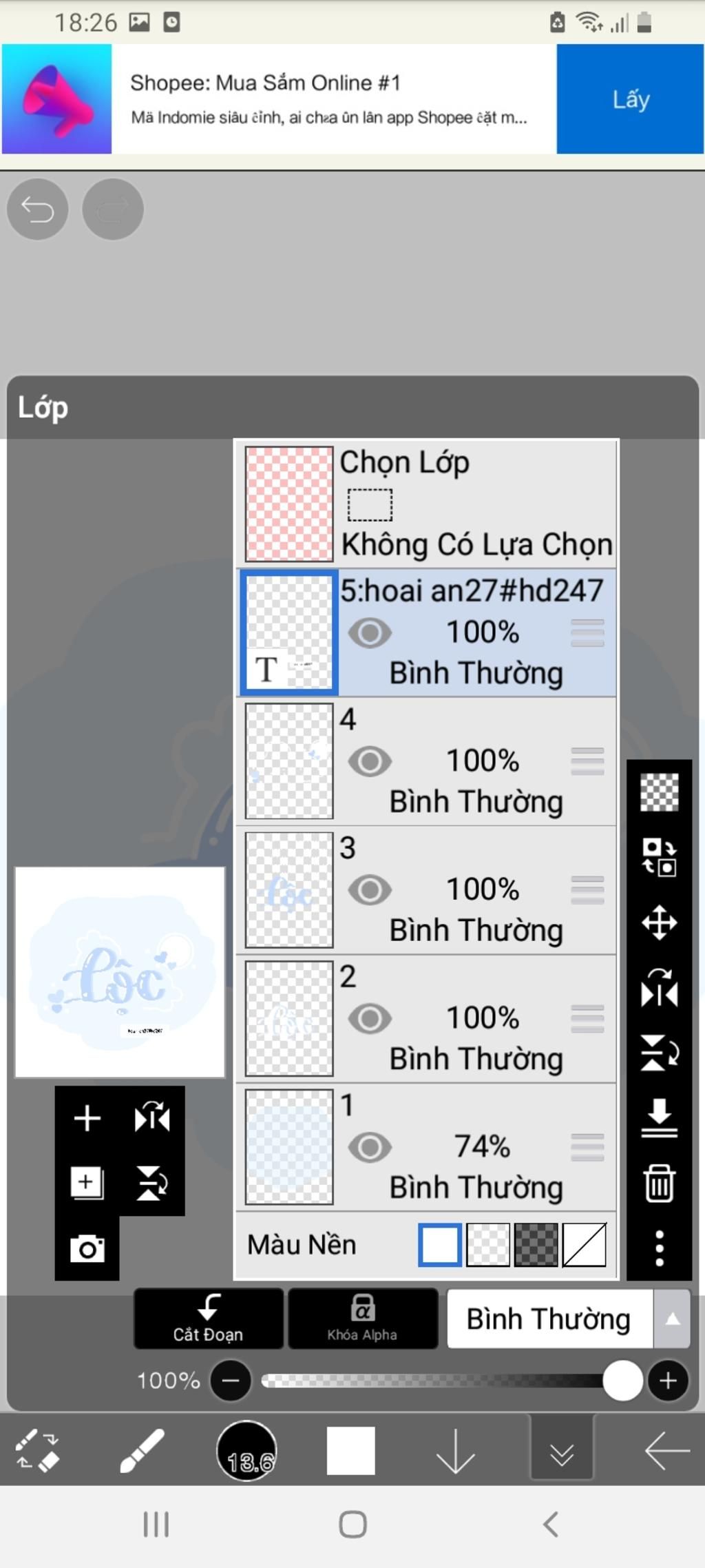Toggle visibility of layer 1
This screenshot has width=705, height=1568.
[x=370, y=1147]
